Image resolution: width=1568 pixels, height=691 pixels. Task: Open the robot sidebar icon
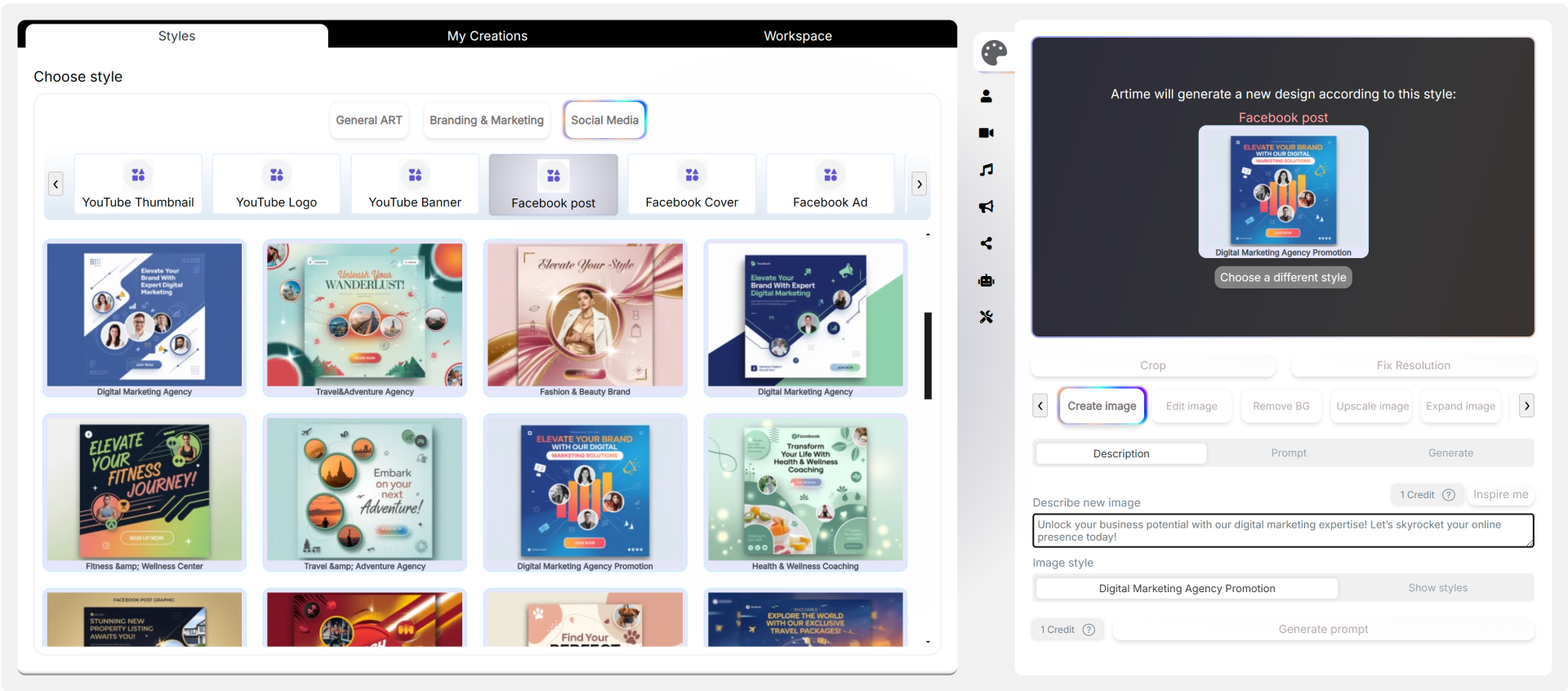pos(987,280)
